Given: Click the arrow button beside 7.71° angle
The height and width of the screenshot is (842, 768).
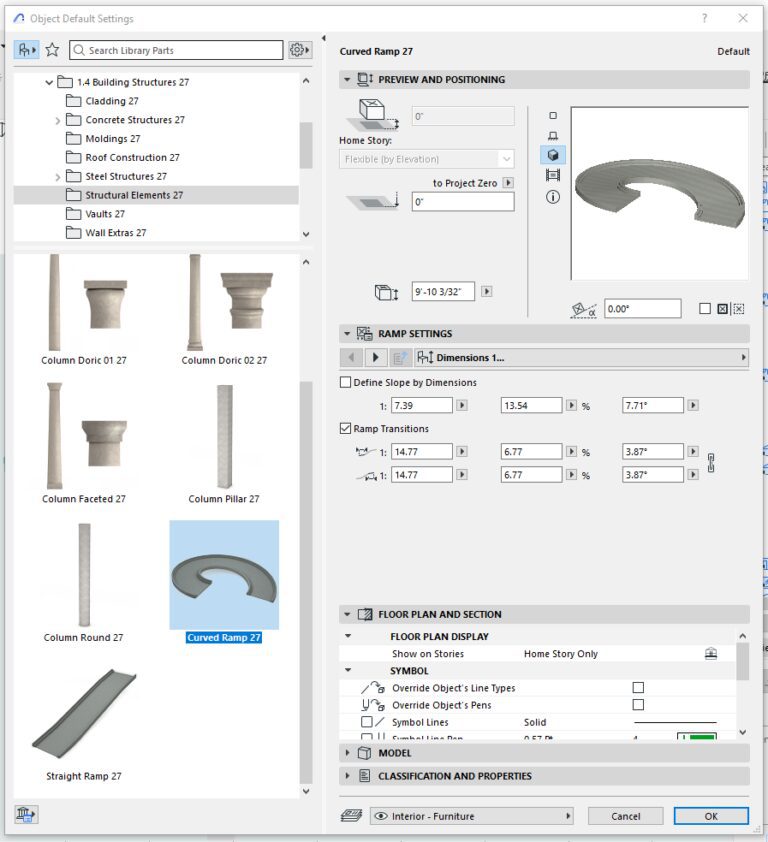Looking at the screenshot, I should coord(693,405).
